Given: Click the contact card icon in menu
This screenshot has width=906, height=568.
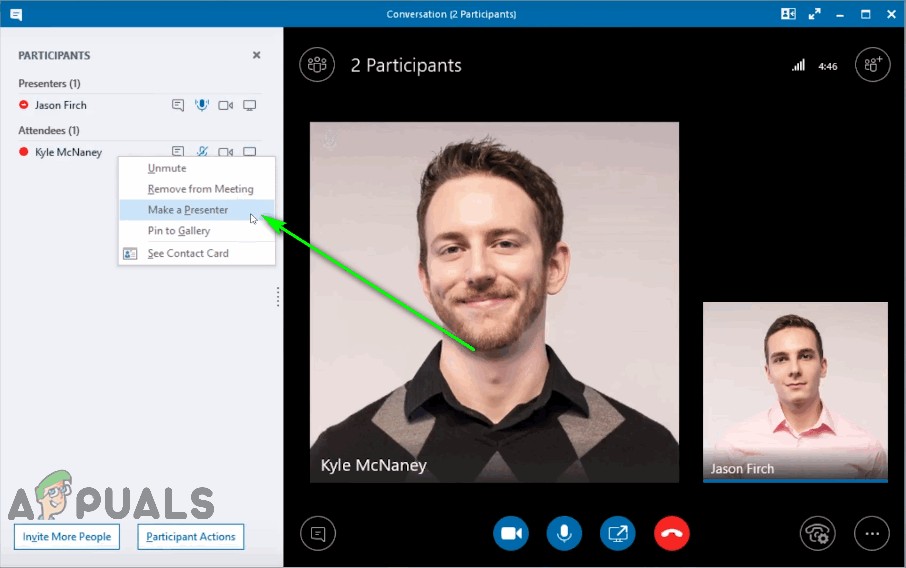Looking at the screenshot, I should [130, 254].
